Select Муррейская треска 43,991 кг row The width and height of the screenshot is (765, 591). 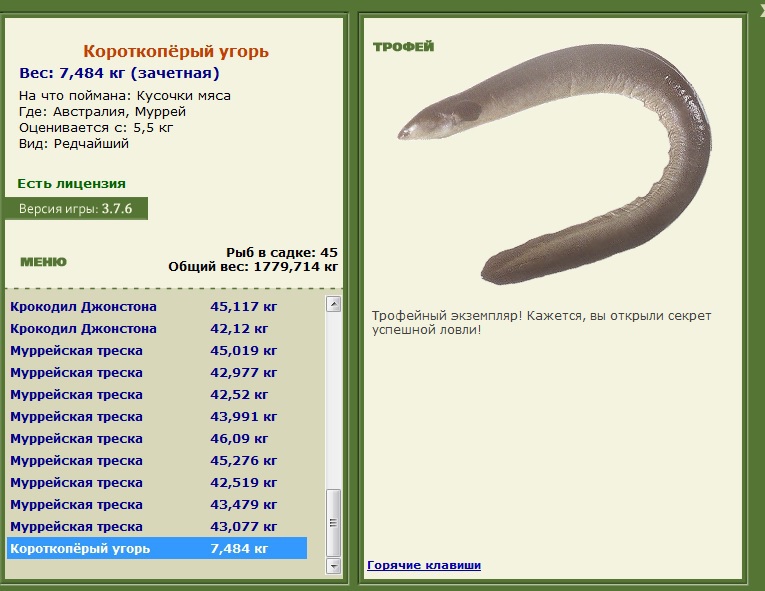click(x=157, y=417)
